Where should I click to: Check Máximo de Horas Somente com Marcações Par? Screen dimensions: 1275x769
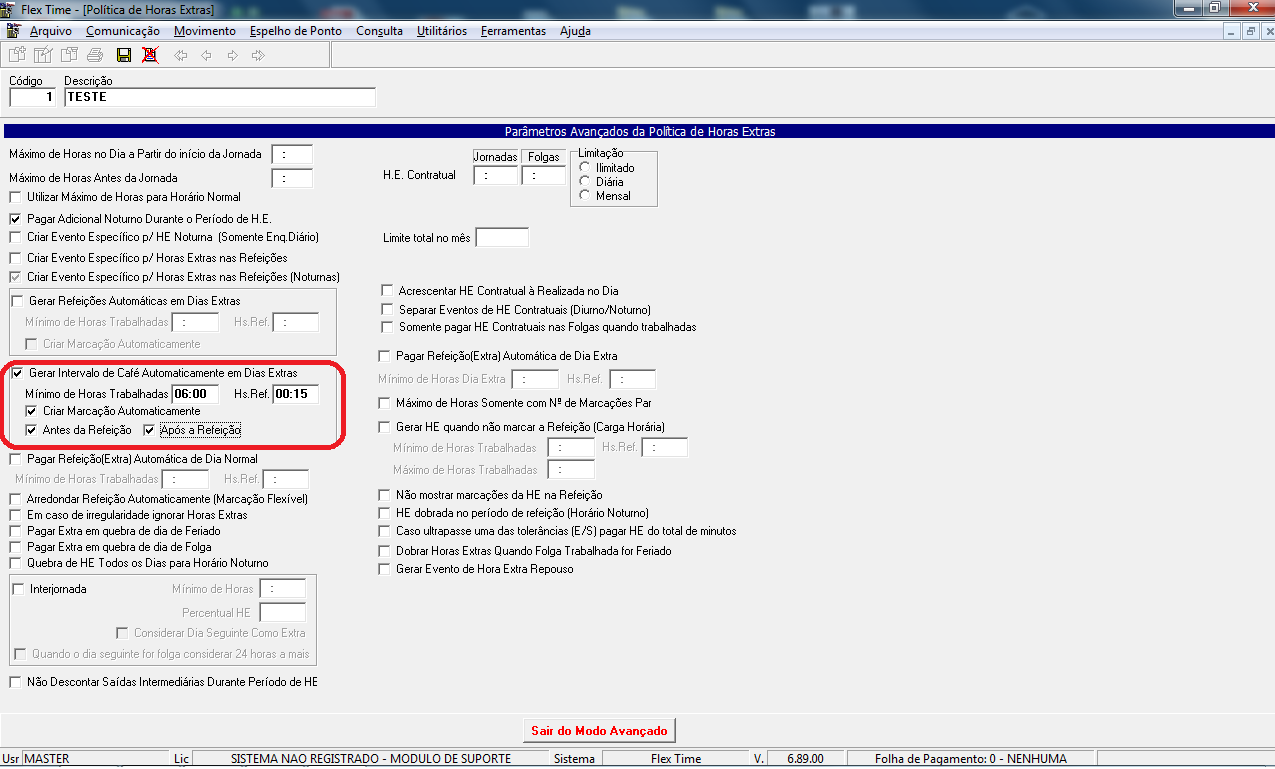386,403
